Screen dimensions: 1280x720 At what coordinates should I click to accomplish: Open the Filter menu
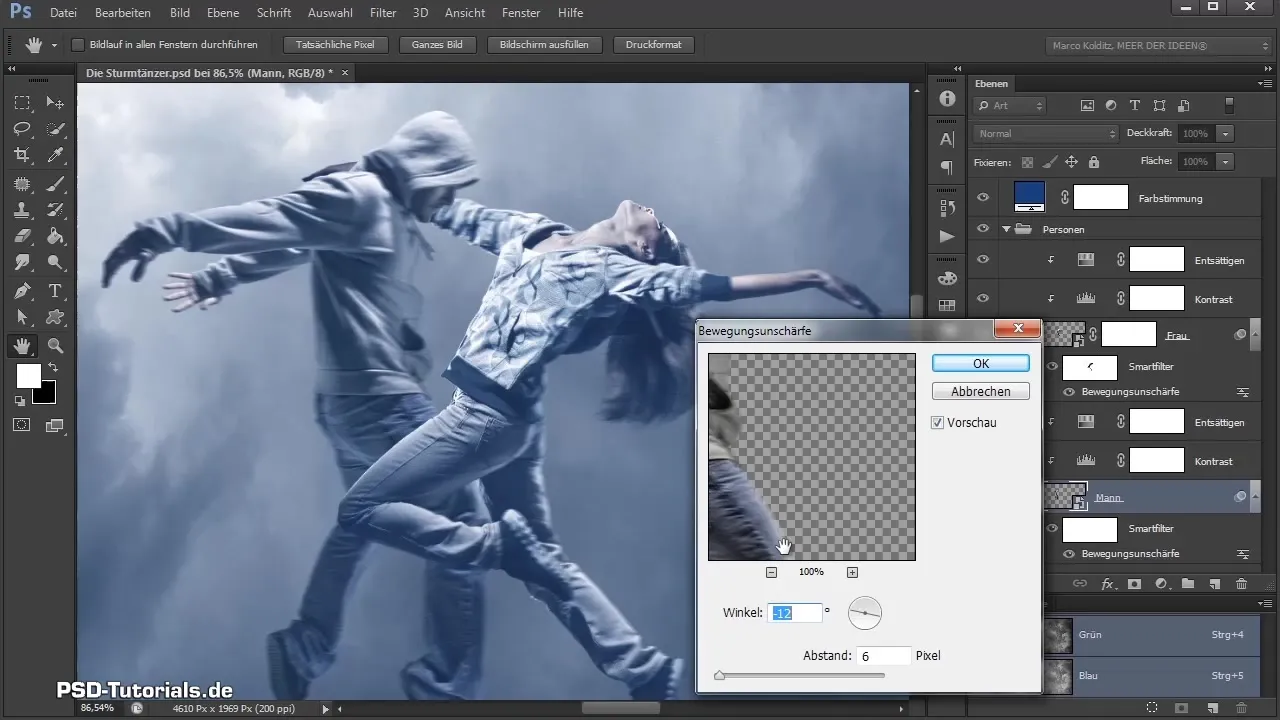tap(382, 14)
